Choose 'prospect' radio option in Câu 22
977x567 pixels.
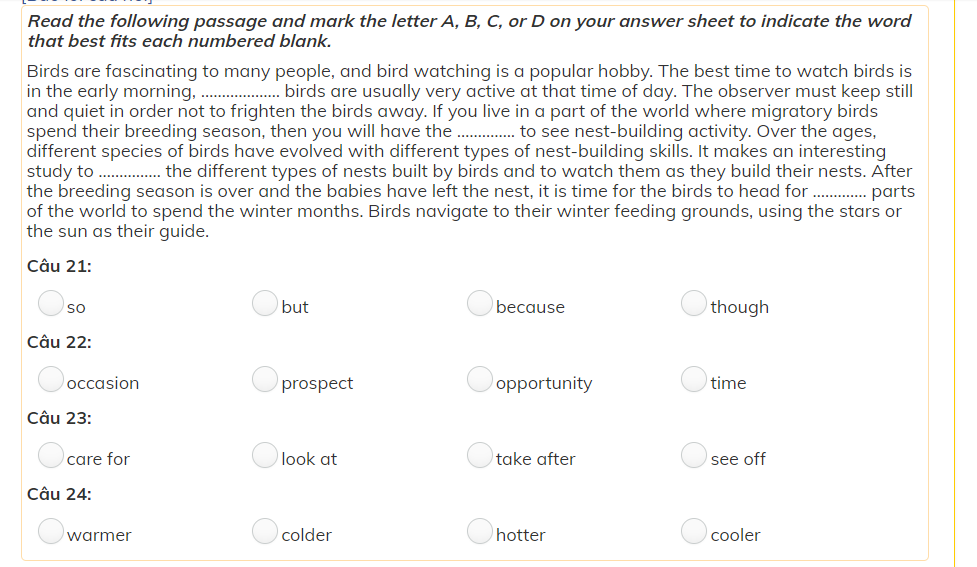265,379
